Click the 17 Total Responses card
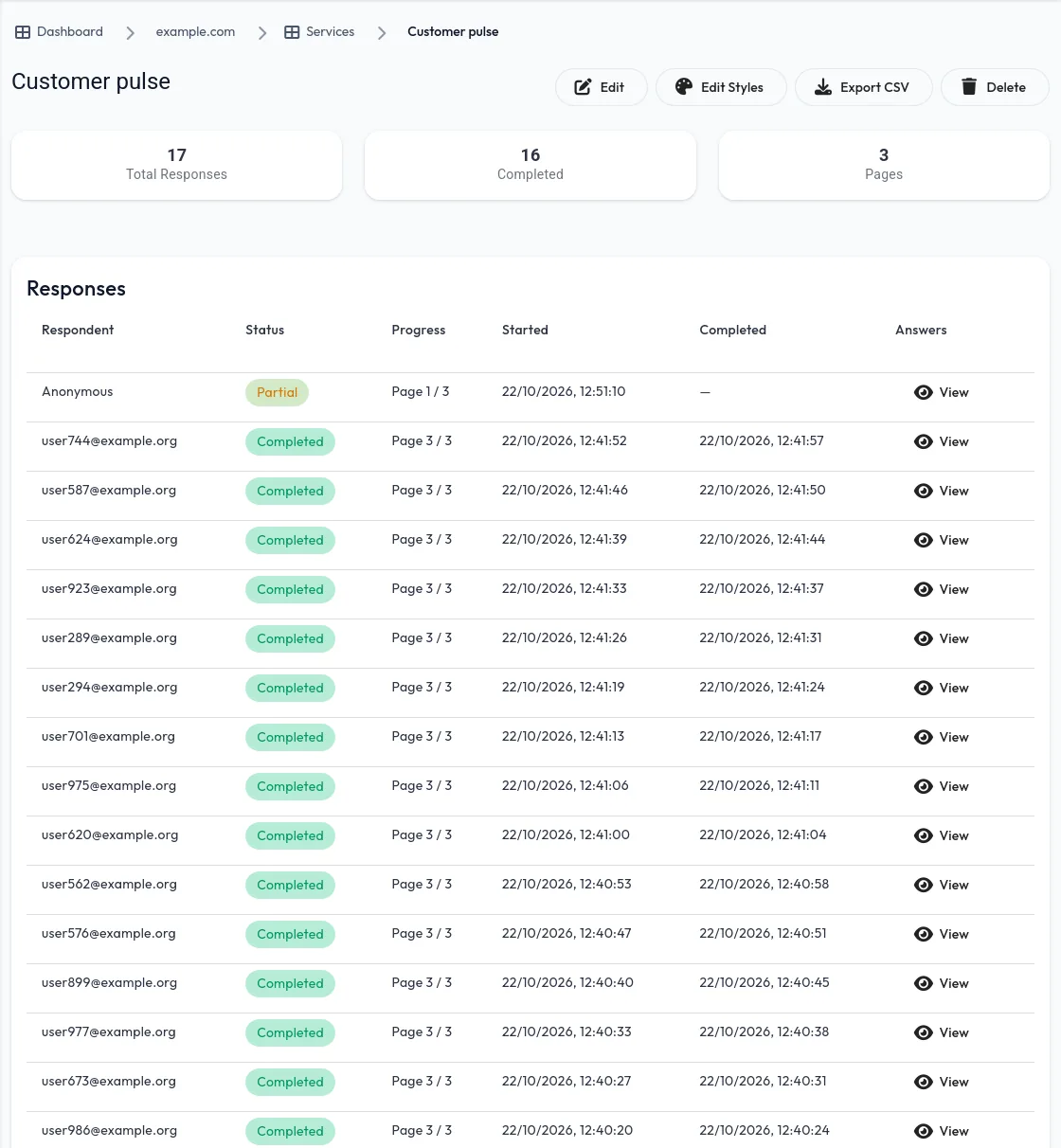This screenshot has width=1061, height=1148. (x=176, y=165)
